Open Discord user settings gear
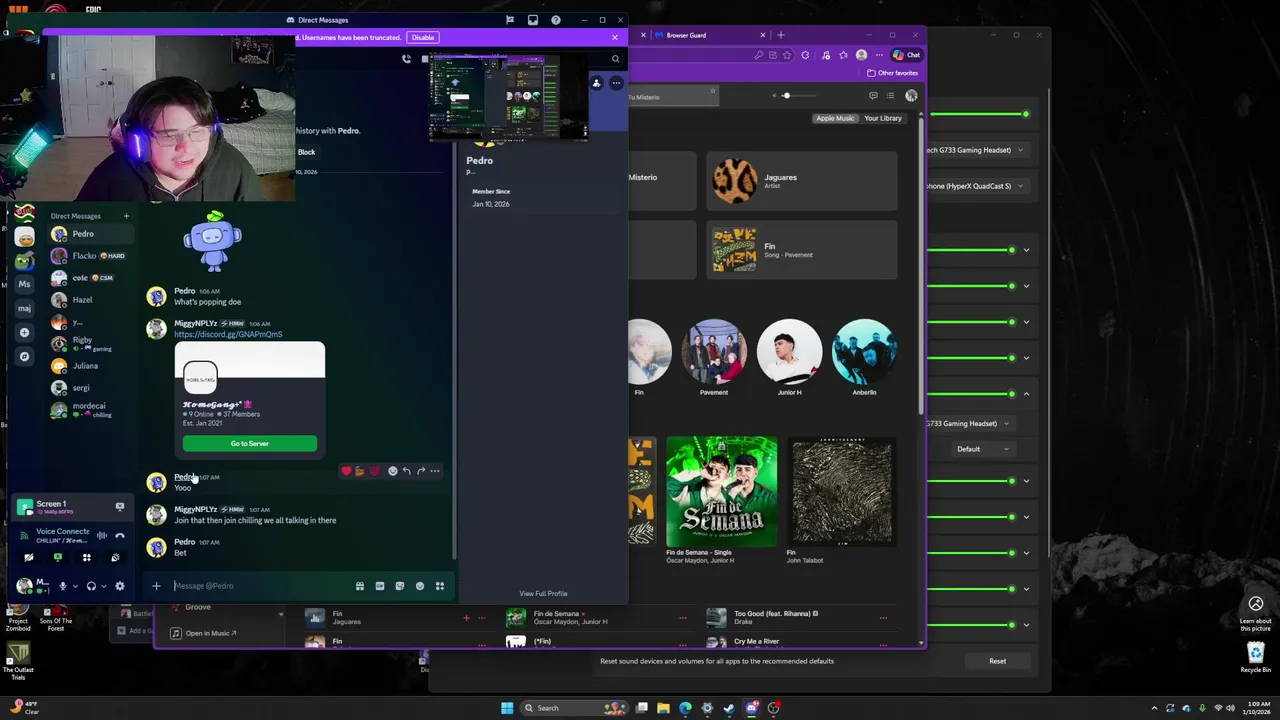The height and width of the screenshot is (720, 1280). click(x=120, y=586)
